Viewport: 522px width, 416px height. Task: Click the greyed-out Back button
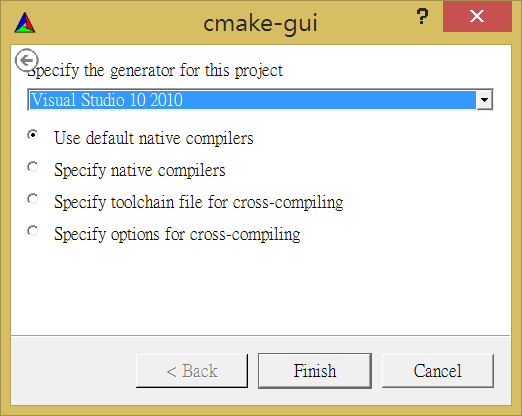(x=192, y=371)
